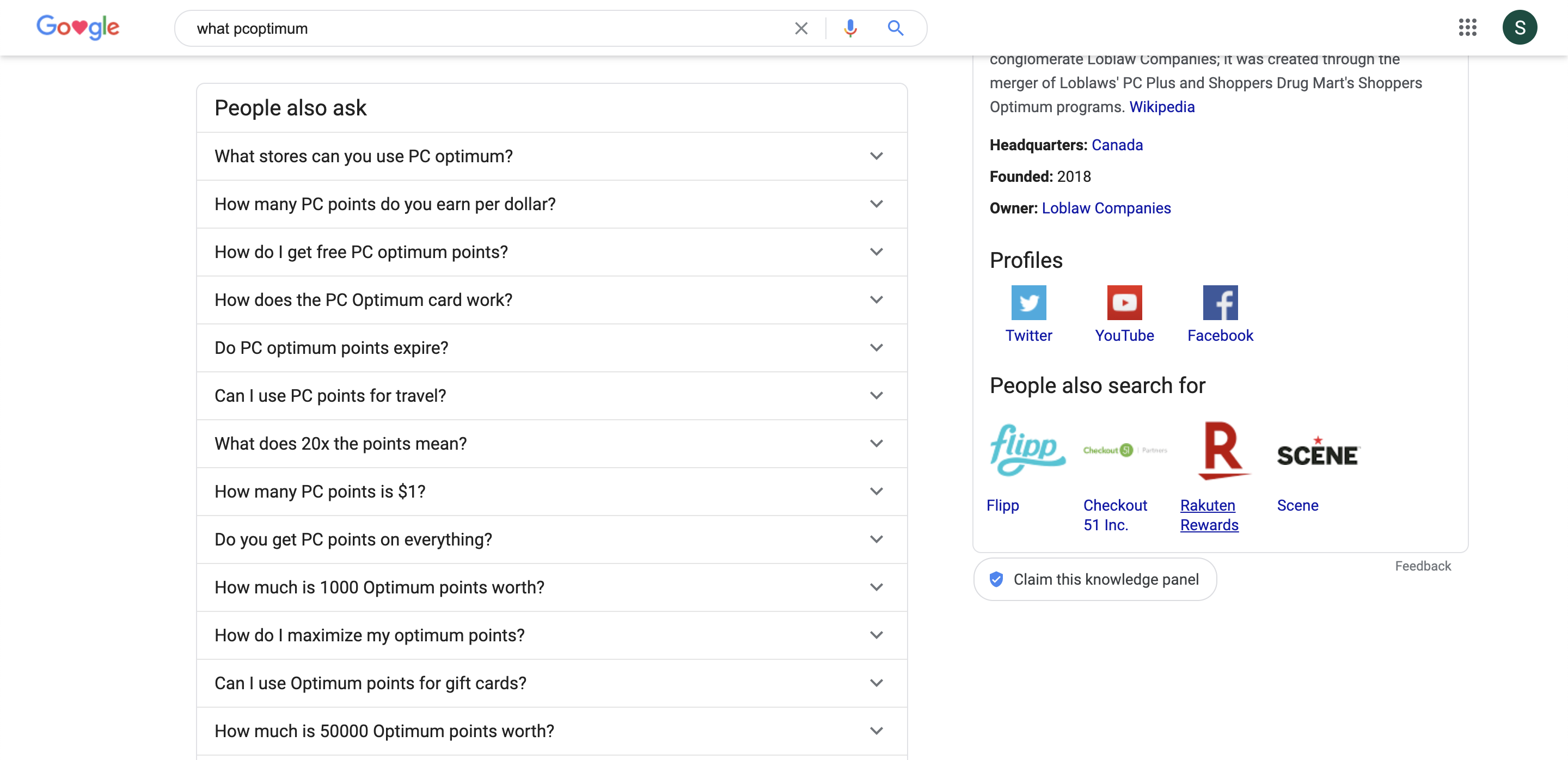Click the Google logo

click(x=78, y=27)
